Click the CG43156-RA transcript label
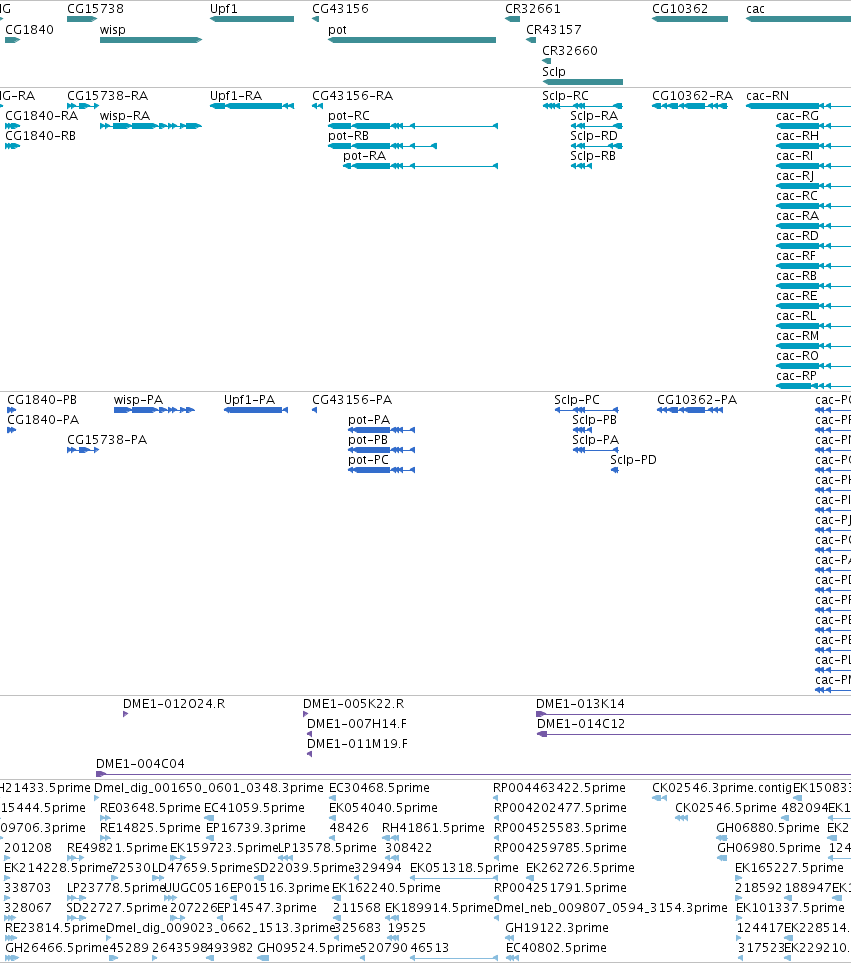 pyautogui.click(x=352, y=96)
